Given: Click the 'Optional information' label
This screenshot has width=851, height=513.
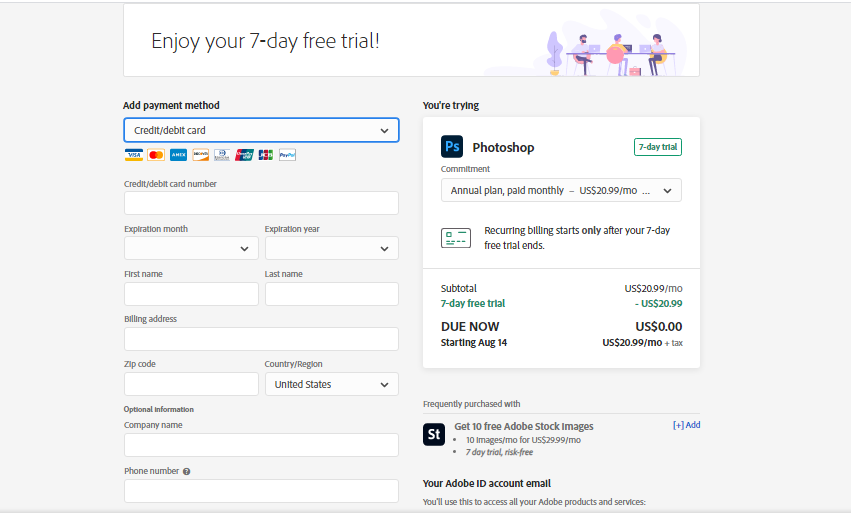Looking at the screenshot, I should tap(158, 409).
